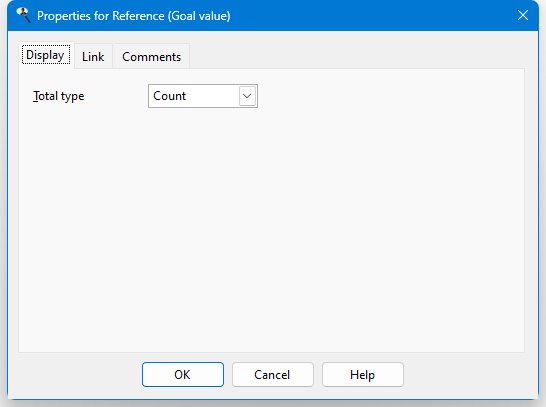
Task: Click the dialog title bar text
Action: click(134, 16)
